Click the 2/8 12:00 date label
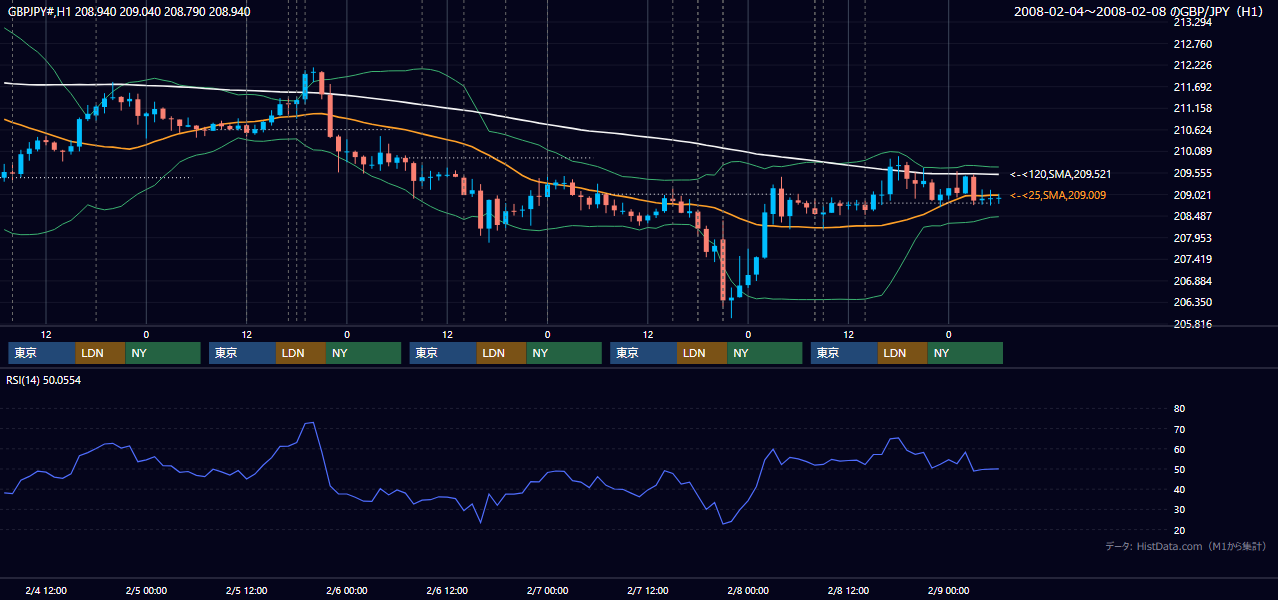 pos(848,590)
